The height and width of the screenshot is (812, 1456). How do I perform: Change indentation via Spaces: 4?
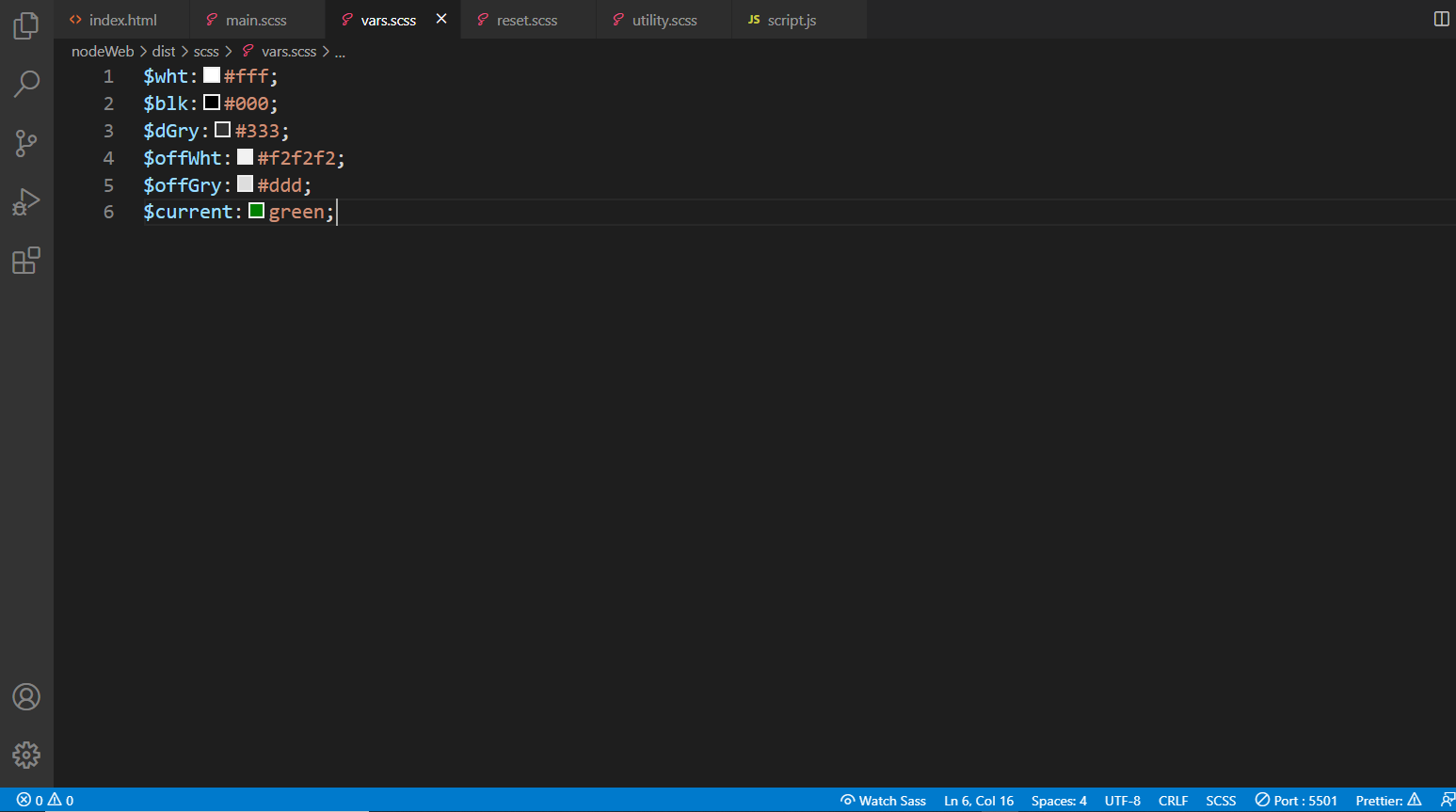[x=1058, y=800]
